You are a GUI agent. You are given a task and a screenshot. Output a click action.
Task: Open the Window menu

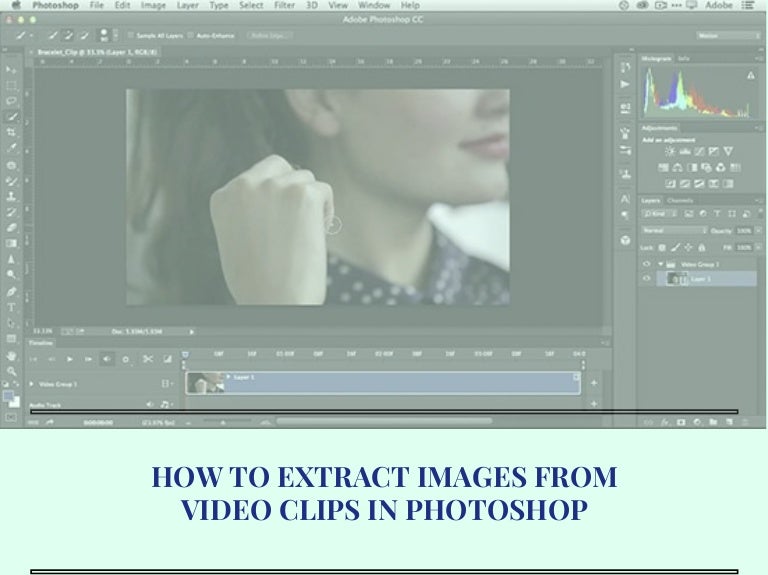[374, 5]
